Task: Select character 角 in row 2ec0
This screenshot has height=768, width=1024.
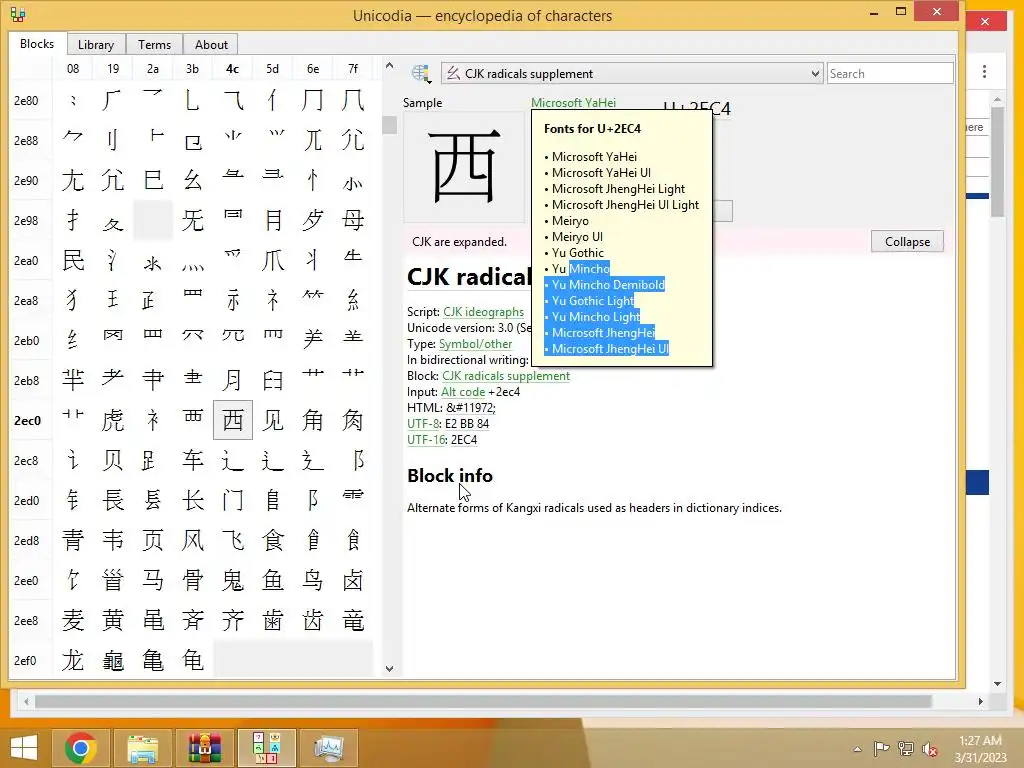Action: point(313,420)
